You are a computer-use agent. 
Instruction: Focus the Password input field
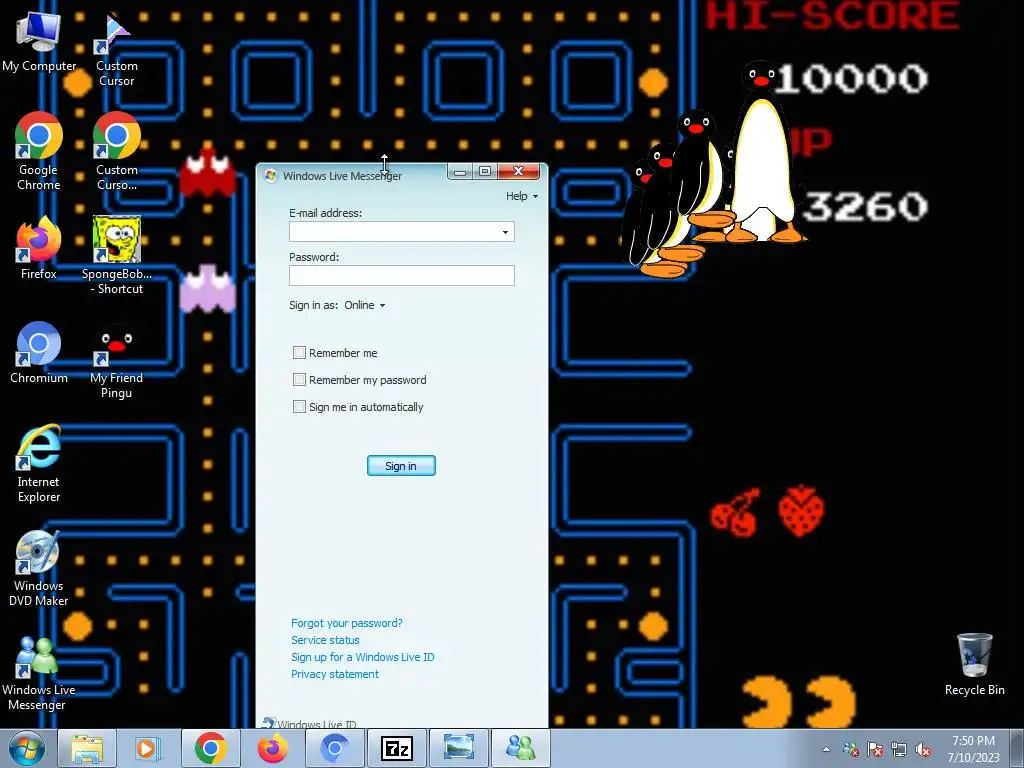click(x=402, y=276)
